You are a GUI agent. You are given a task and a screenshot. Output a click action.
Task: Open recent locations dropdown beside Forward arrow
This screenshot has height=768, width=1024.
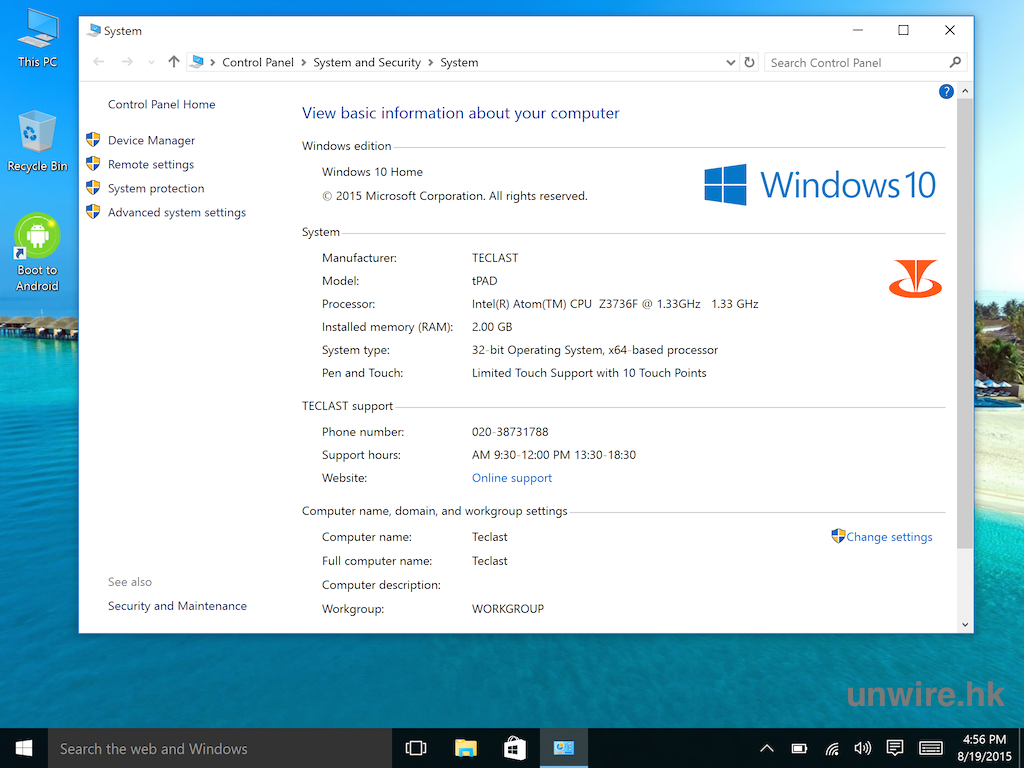pyautogui.click(x=151, y=62)
